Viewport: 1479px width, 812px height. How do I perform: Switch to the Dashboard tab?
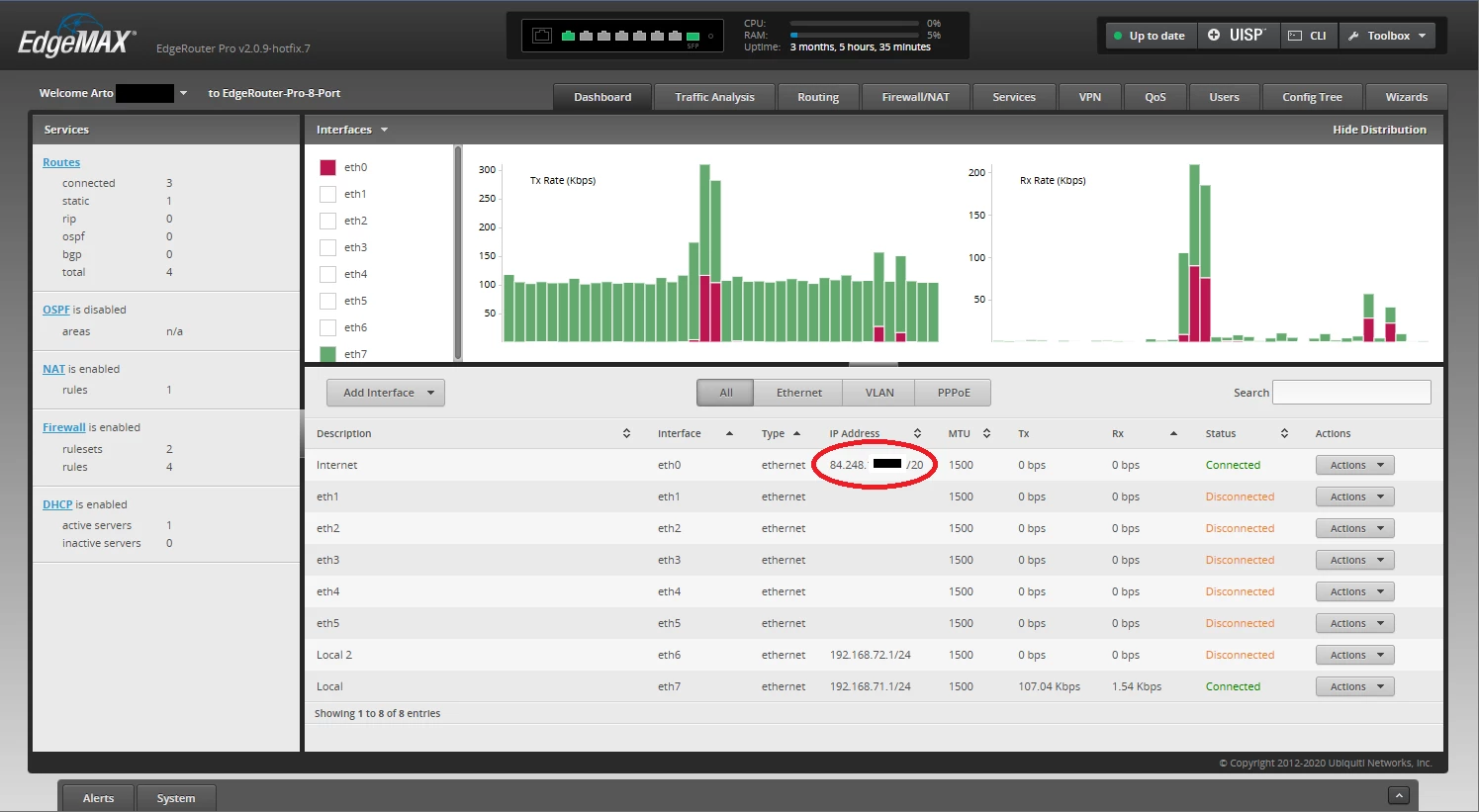click(x=602, y=97)
